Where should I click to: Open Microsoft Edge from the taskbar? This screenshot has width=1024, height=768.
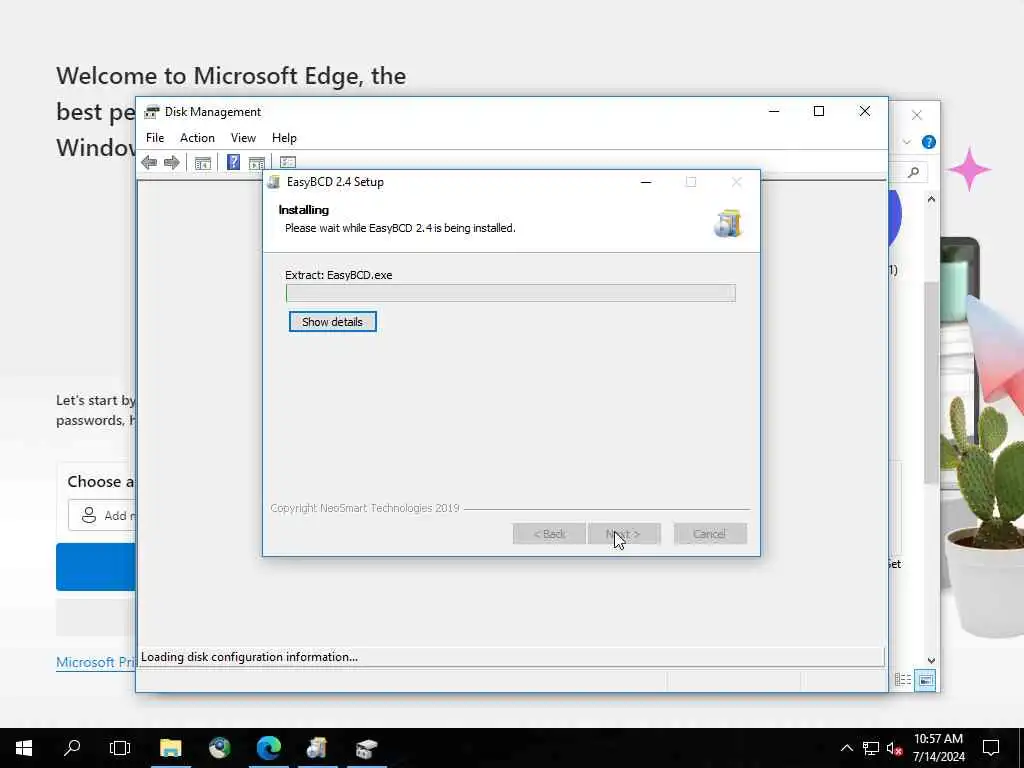tap(268, 748)
